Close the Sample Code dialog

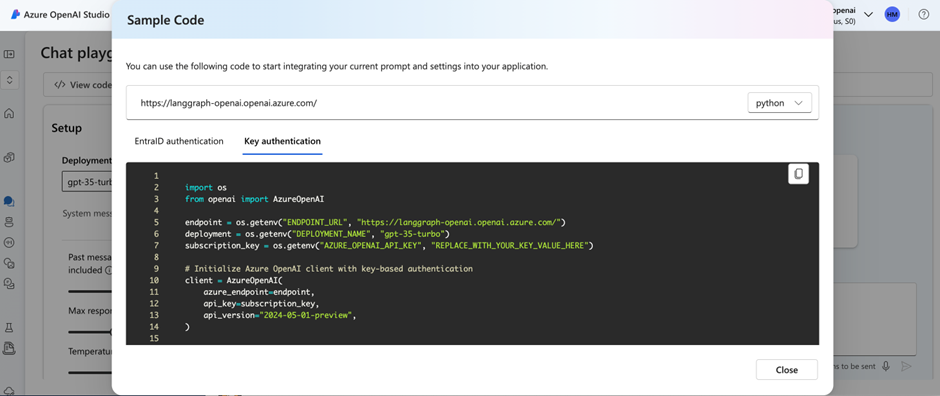point(787,370)
